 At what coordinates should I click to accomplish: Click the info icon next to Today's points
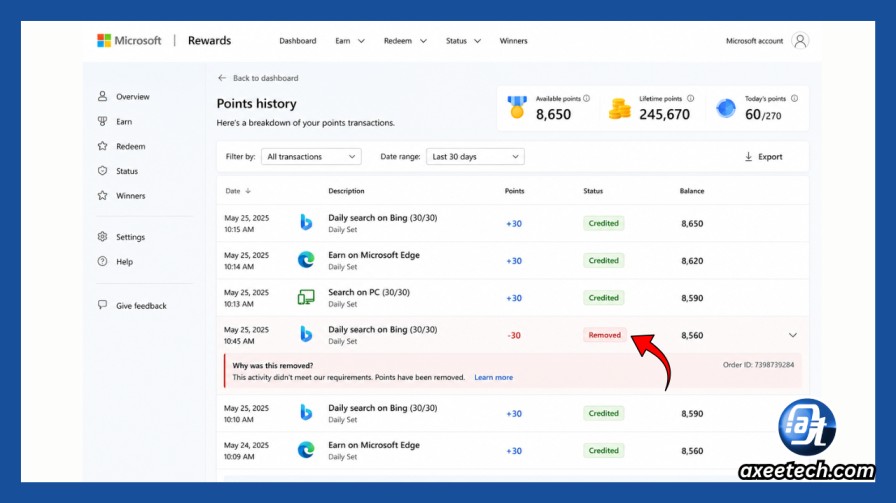(x=794, y=98)
